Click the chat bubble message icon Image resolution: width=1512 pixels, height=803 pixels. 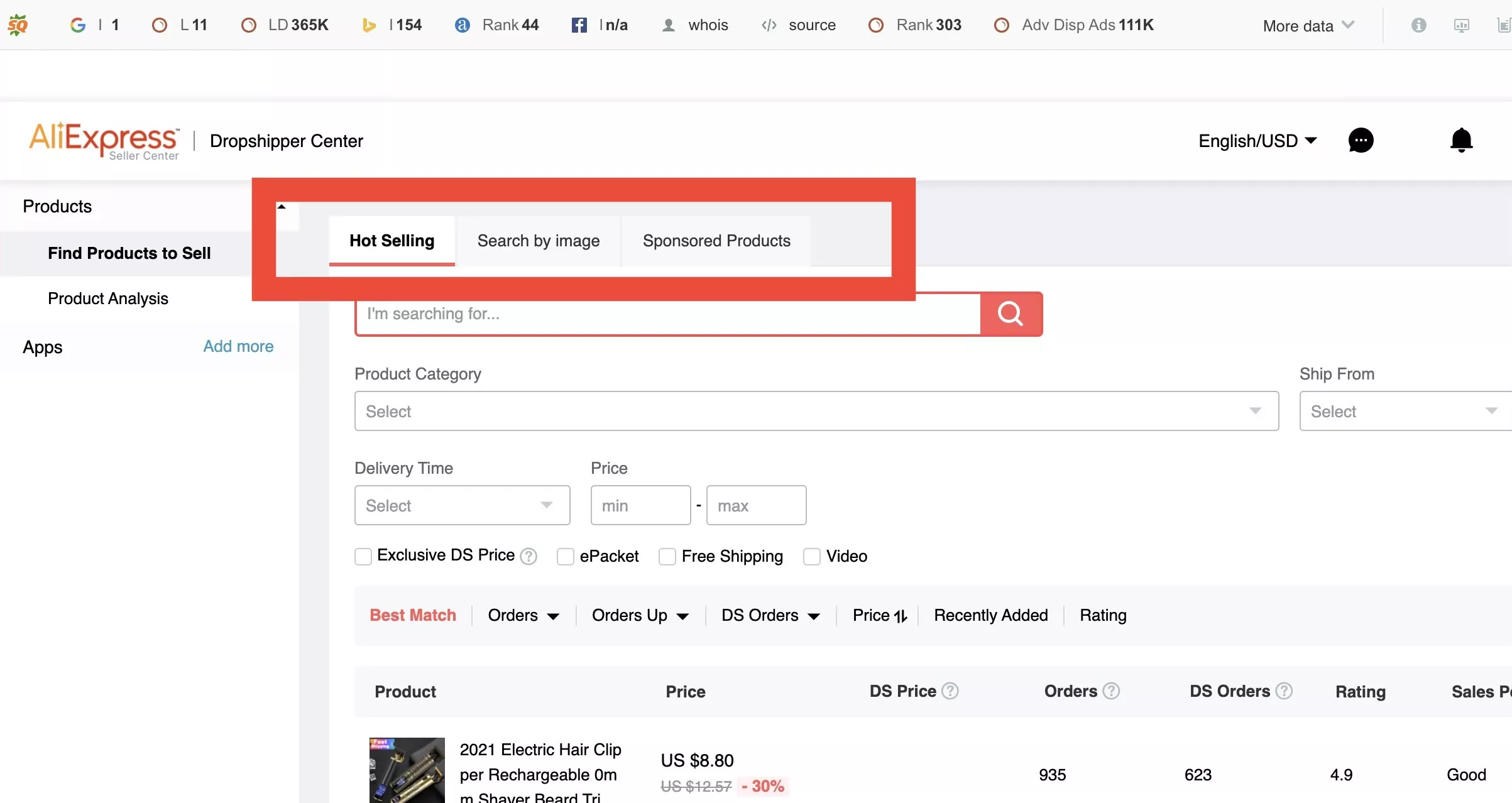click(x=1362, y=140)
